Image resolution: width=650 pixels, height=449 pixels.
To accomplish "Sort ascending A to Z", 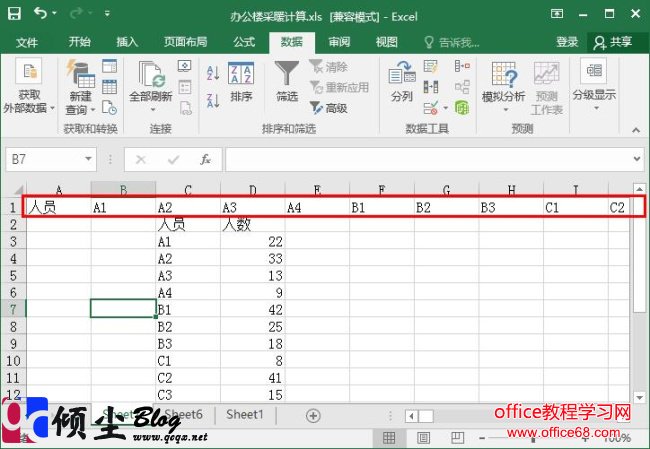I will pyautogui.click(x=213, y=73).
